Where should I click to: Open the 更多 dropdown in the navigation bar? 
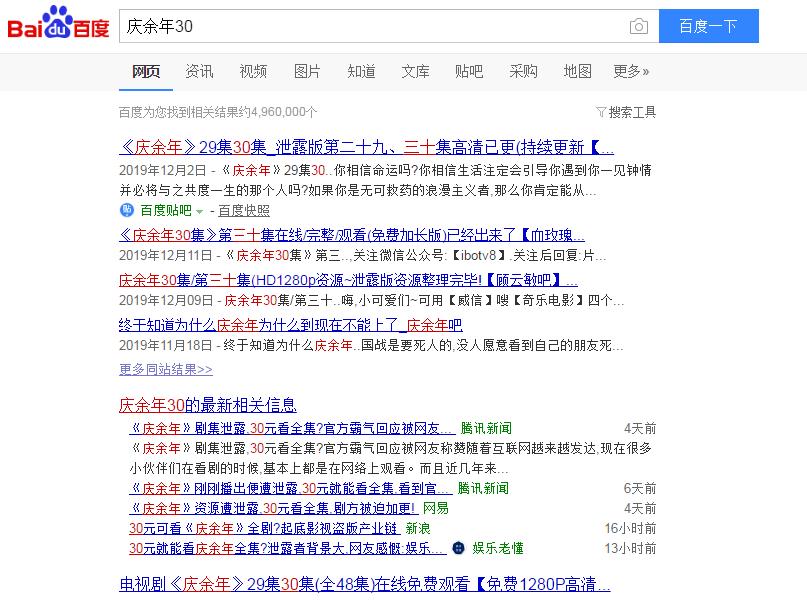point(631,72)
